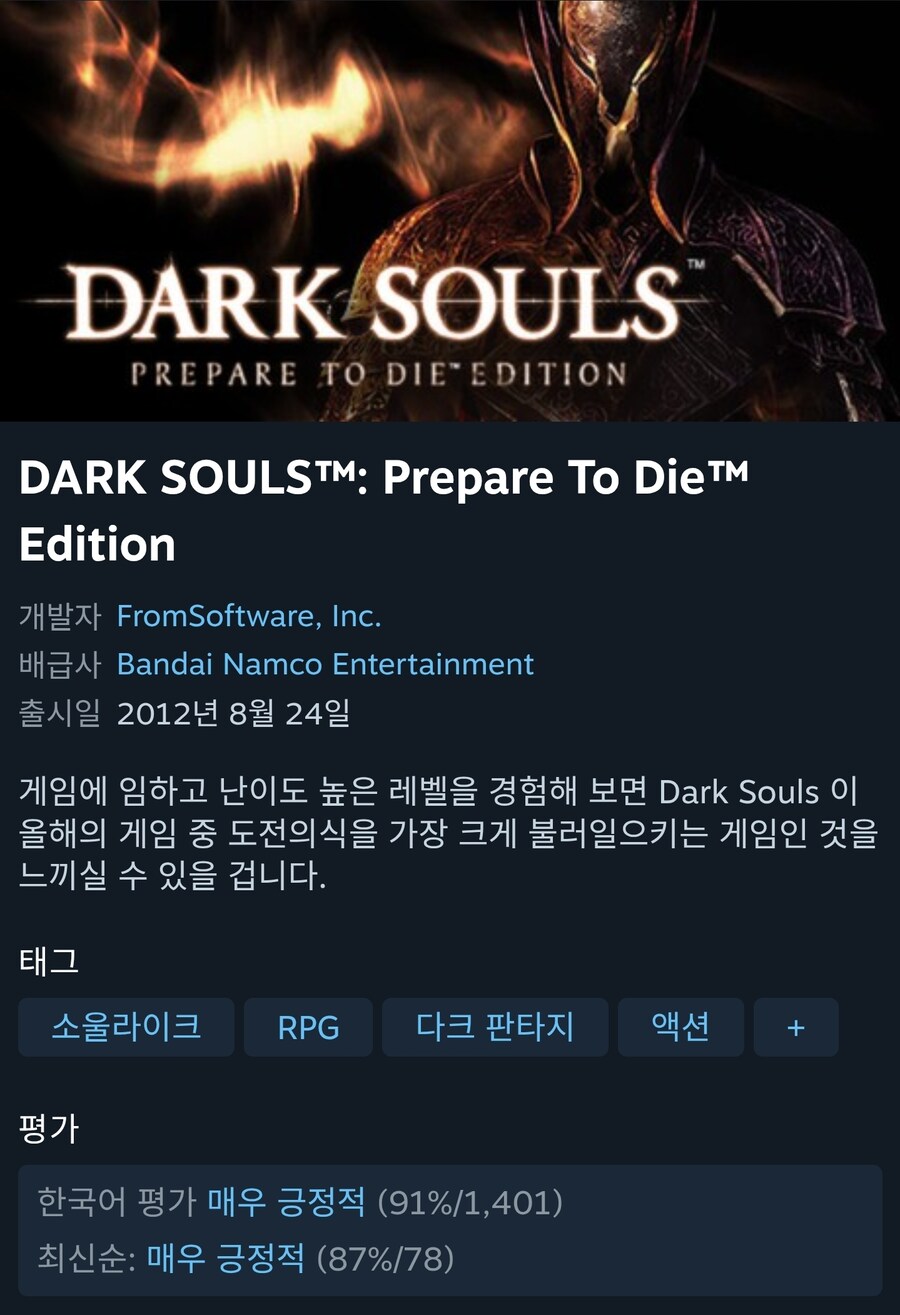900x1315 pixels.
Task: Open the 최신순 매우 긍정적 recent reviews link
Action: pyautogui.click(x=226, y=1258)
